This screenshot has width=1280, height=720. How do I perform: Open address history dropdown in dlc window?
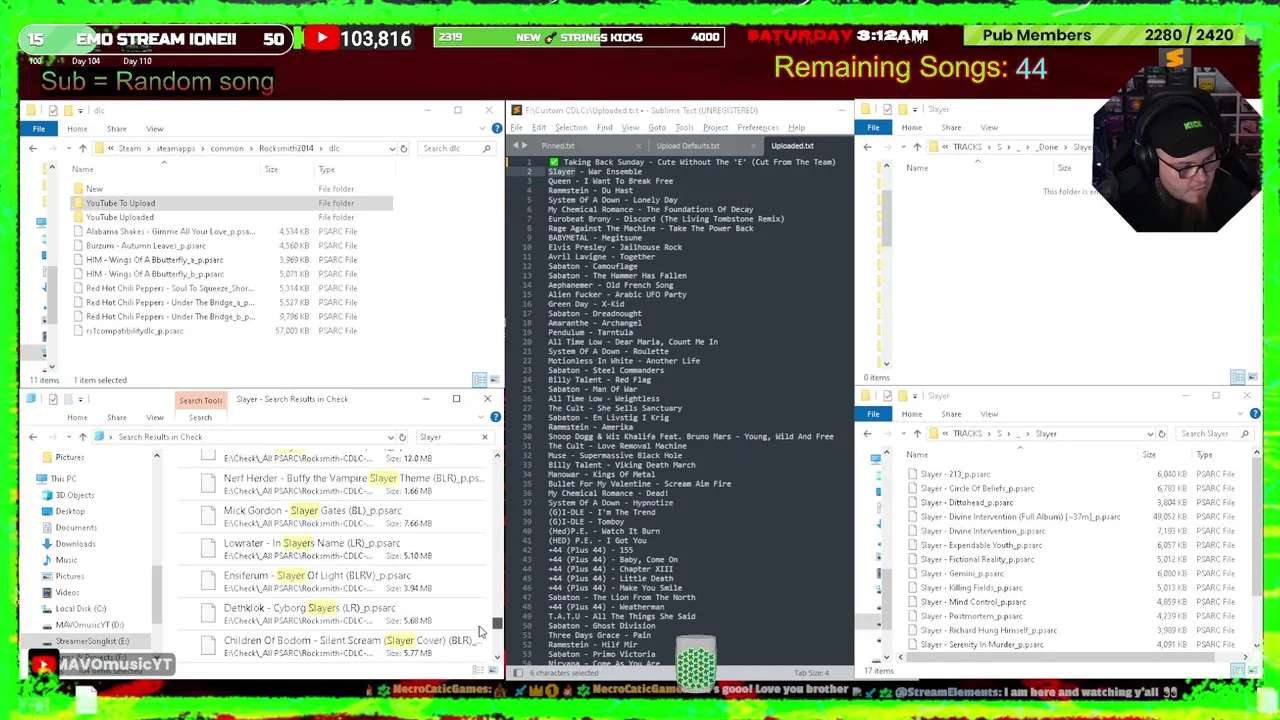[392, 148]
